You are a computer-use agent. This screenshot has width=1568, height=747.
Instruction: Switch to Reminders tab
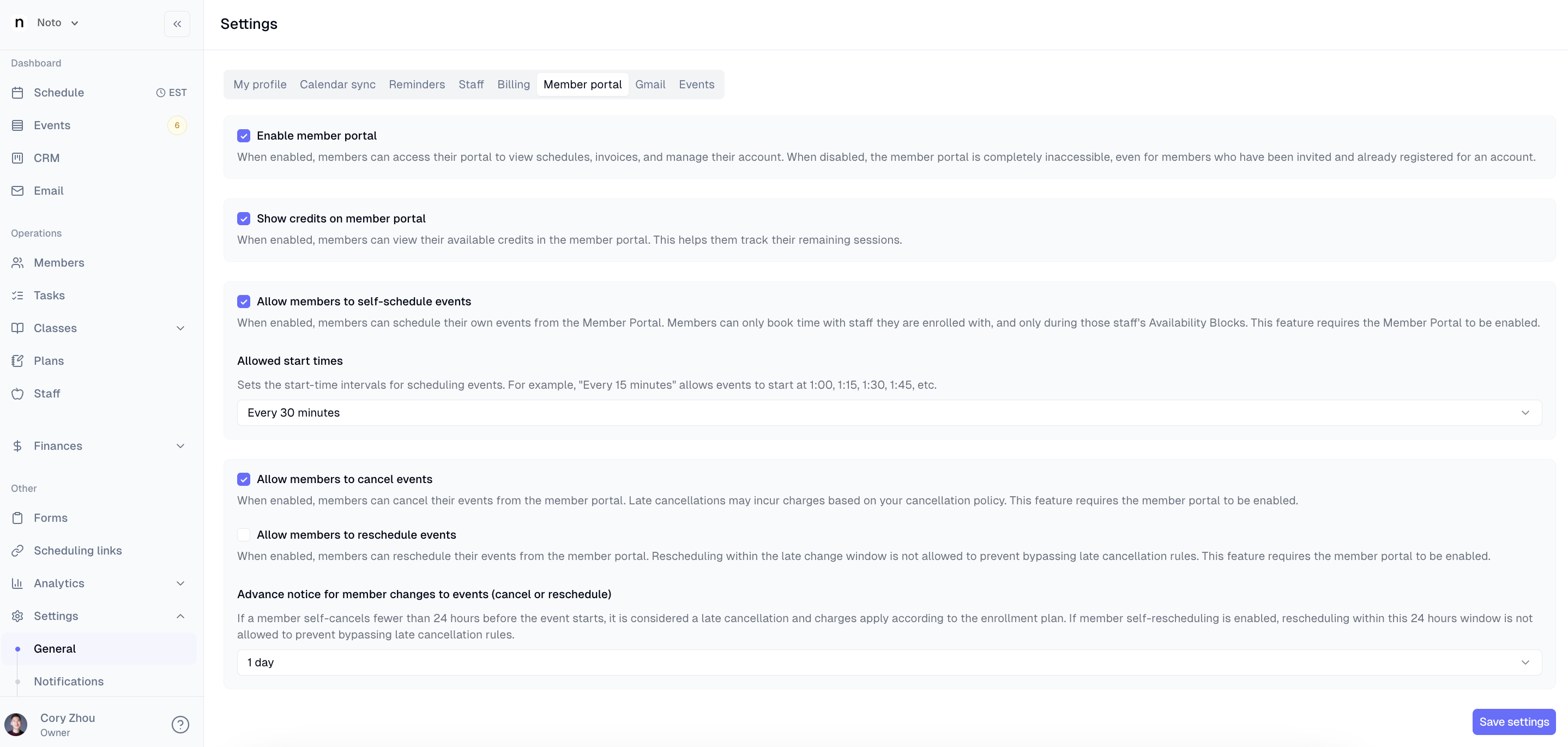tap(417, 85)
